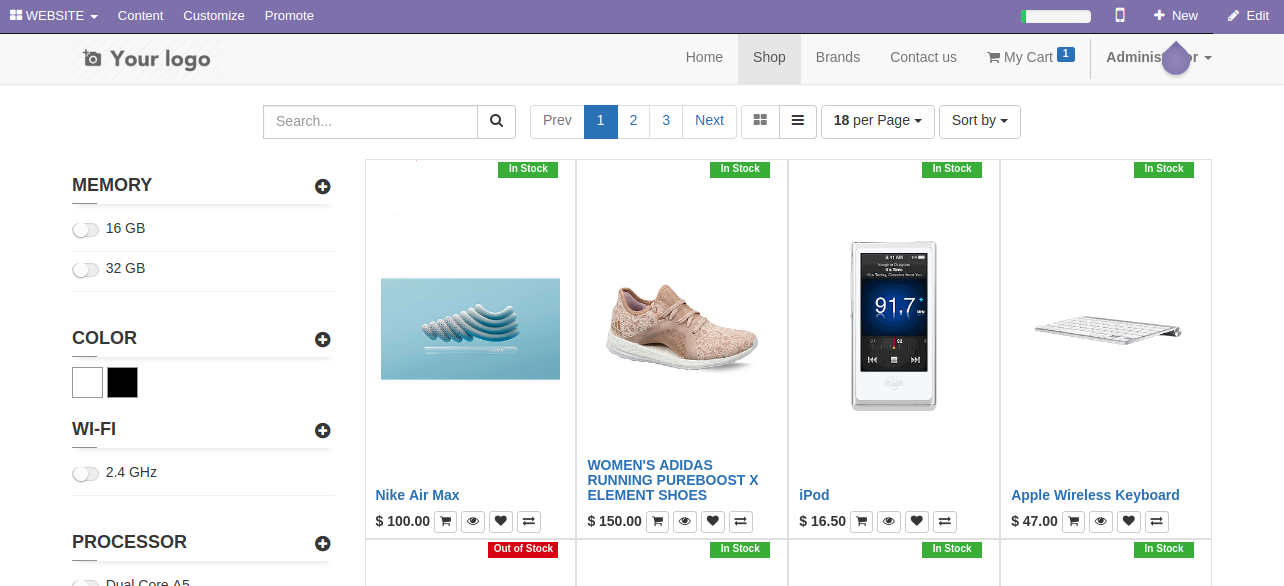Open the 18 per Page dropdown

[877, 121]
